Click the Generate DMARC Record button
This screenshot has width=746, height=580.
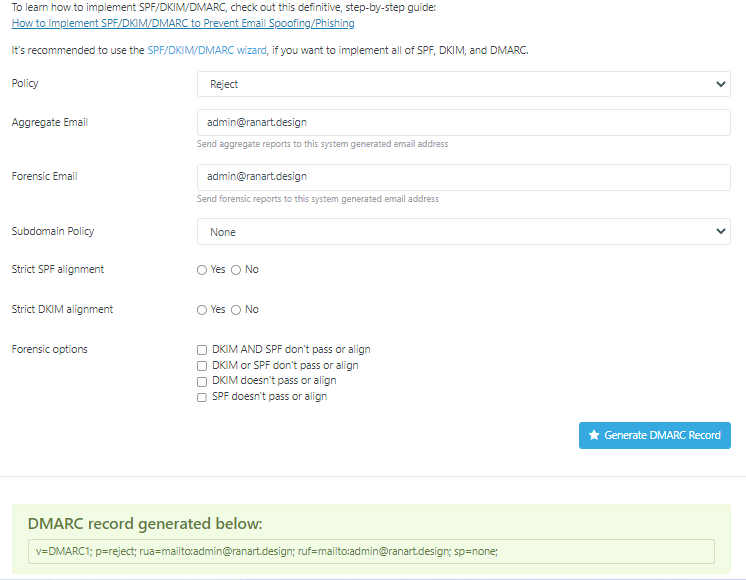click(x=655, y=435)
